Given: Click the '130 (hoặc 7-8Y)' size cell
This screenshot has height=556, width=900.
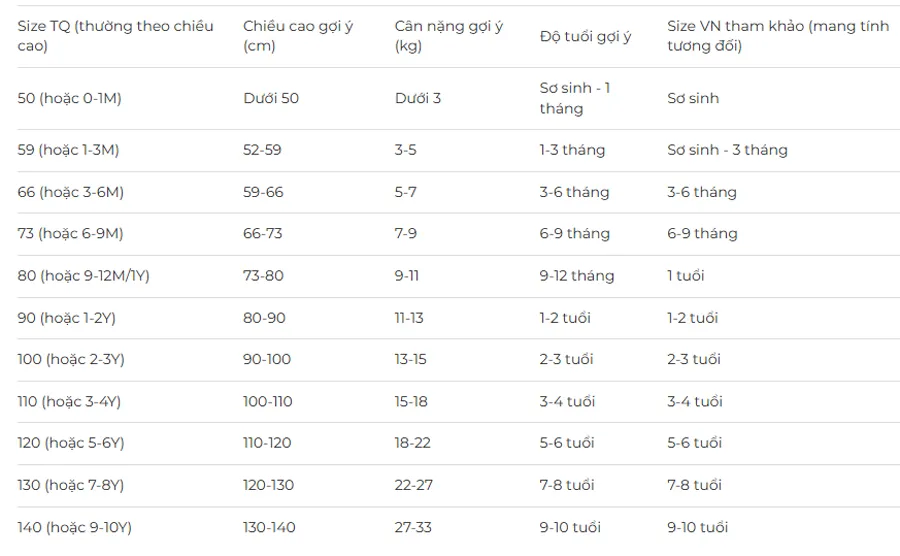Looking at the screenshot, I should click(x=71, y=485).
